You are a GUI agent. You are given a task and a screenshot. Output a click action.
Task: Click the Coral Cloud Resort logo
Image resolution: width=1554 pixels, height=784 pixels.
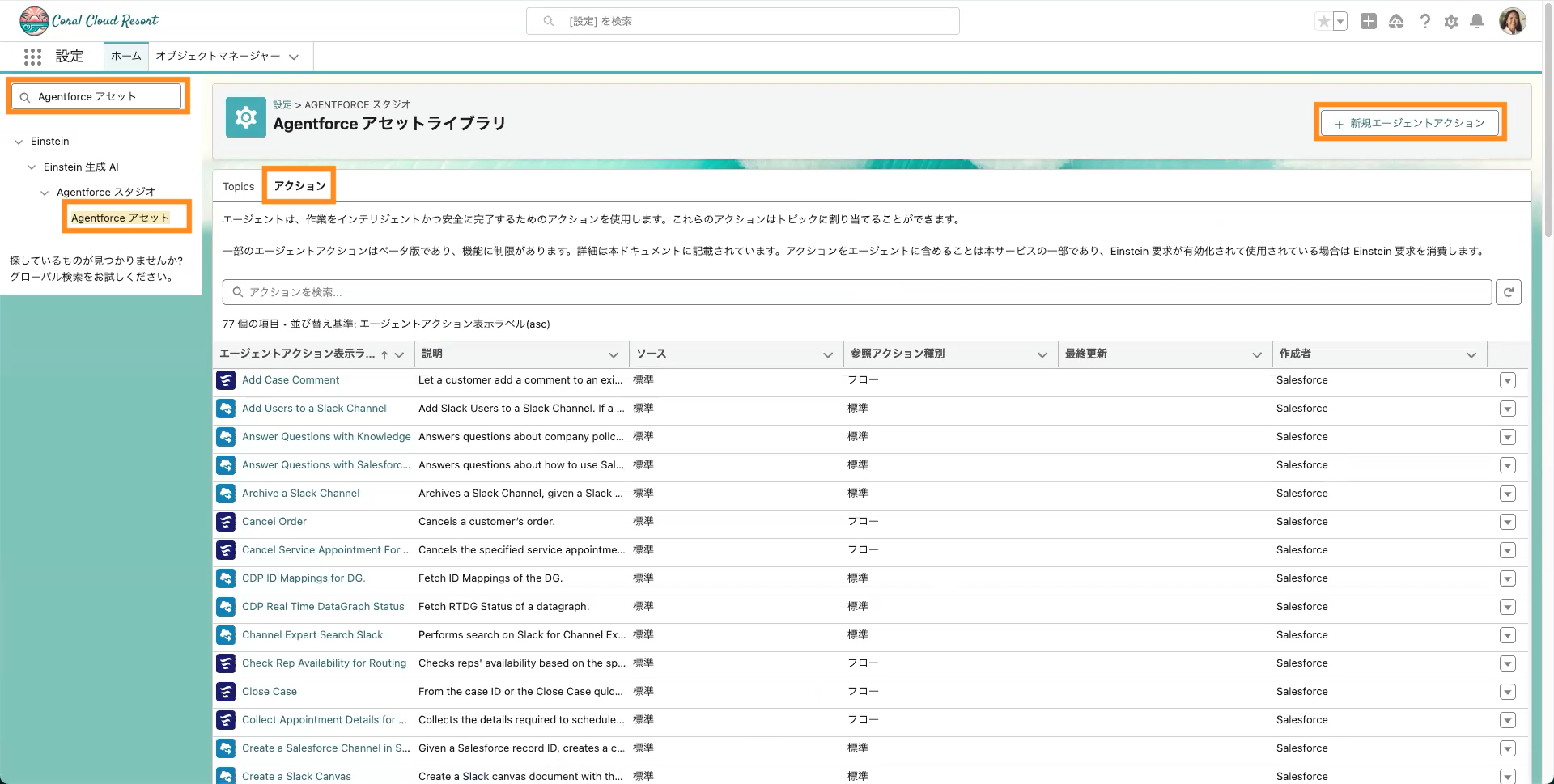[x=89, y=21]
